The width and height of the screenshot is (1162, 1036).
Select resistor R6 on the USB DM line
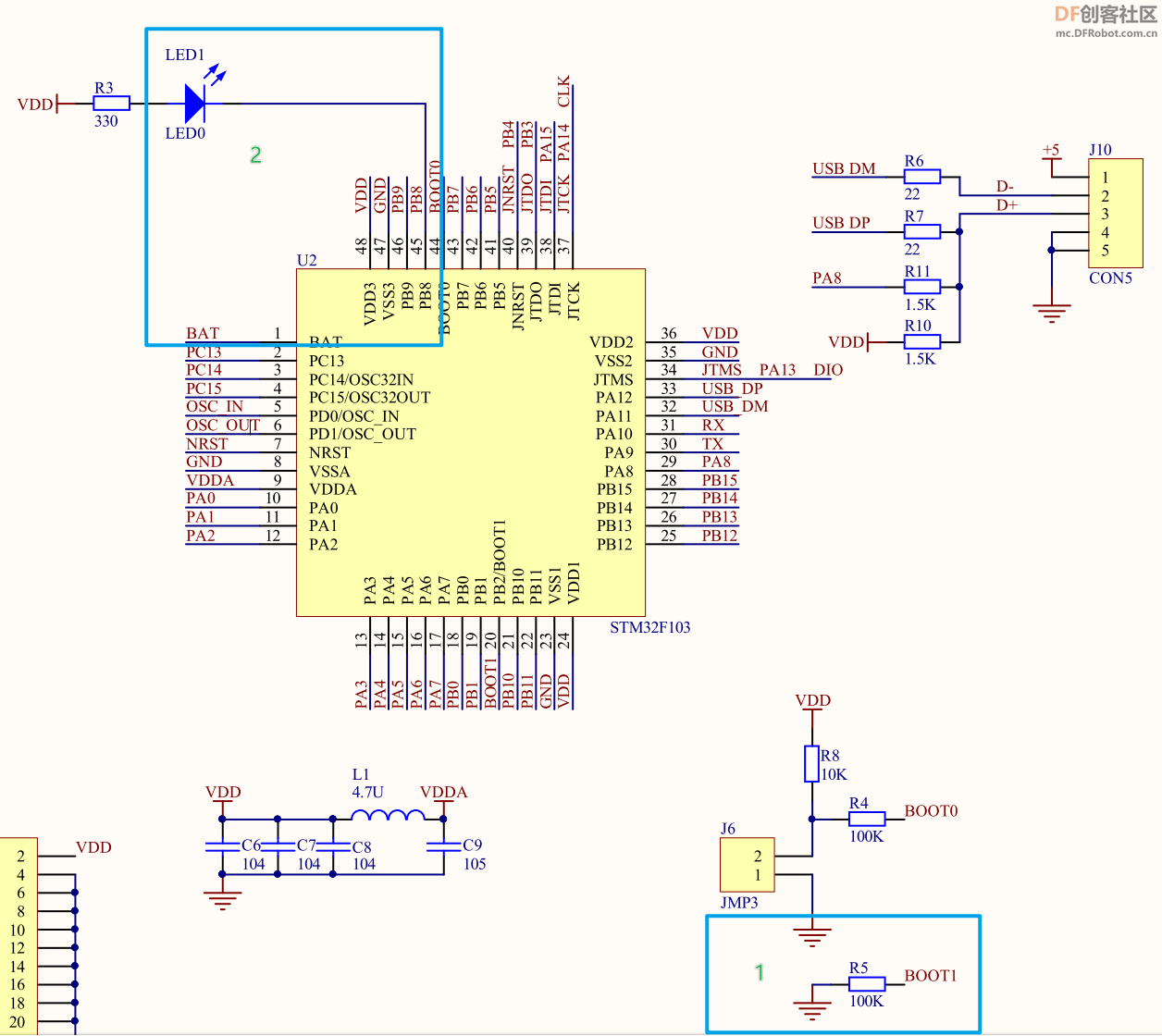[921, 176]
